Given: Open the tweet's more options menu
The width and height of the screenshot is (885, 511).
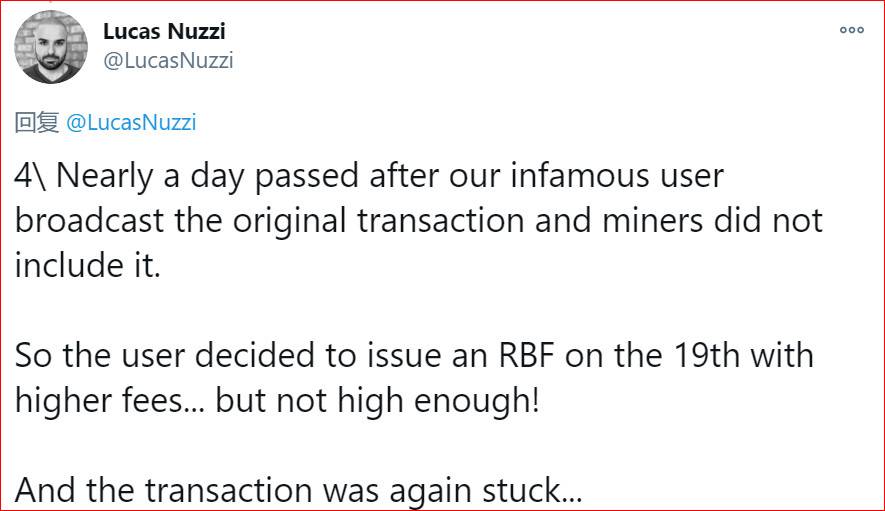Looking at the screenshot, I should pos(851,30).
